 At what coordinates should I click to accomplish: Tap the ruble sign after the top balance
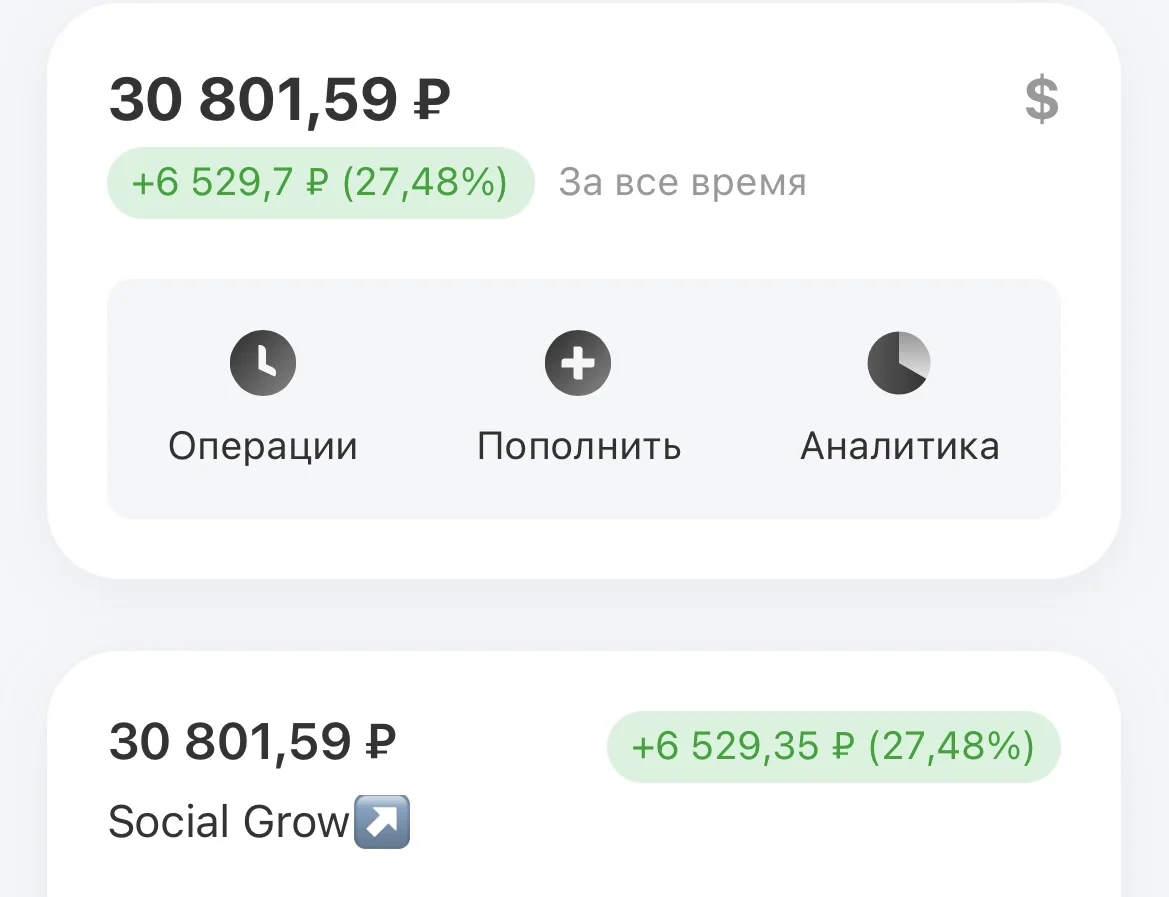[x=432, y=100]
